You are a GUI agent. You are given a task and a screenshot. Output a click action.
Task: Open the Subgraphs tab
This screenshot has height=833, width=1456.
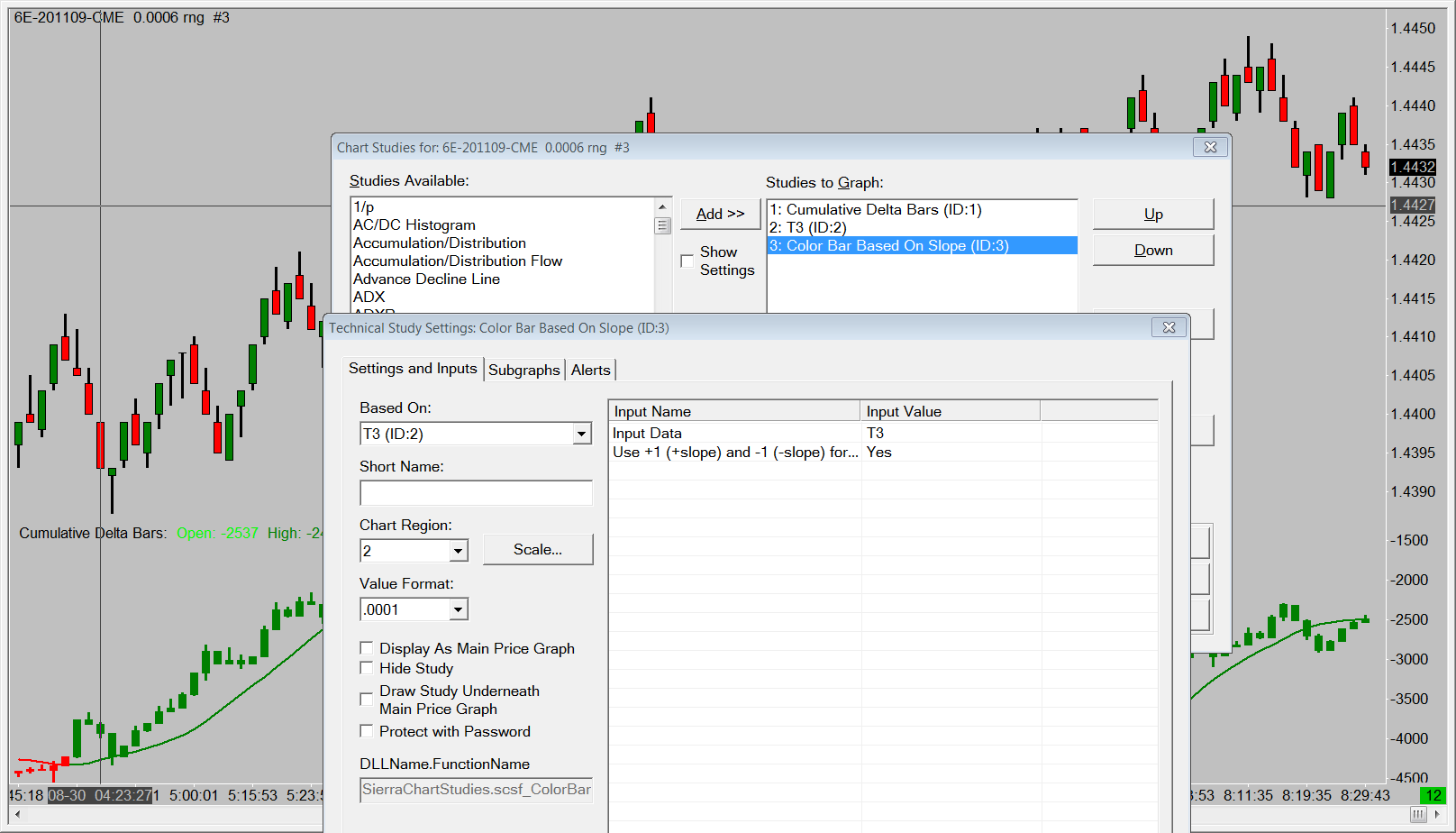(524, 370)
